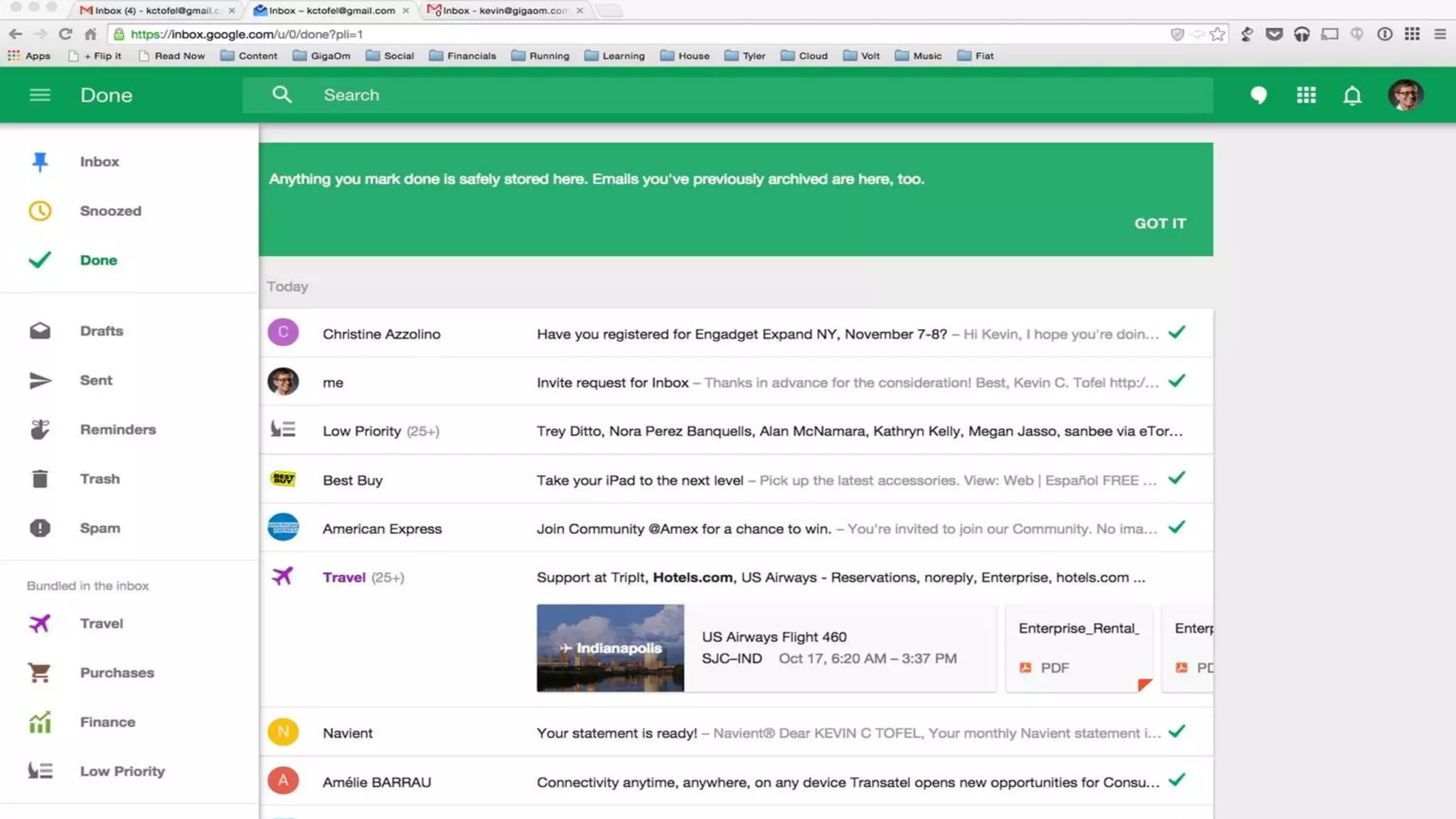The height and width of the screenshot is (819, 1456).
Task: Open the hamburger main menu
Action: coord(40,95)
